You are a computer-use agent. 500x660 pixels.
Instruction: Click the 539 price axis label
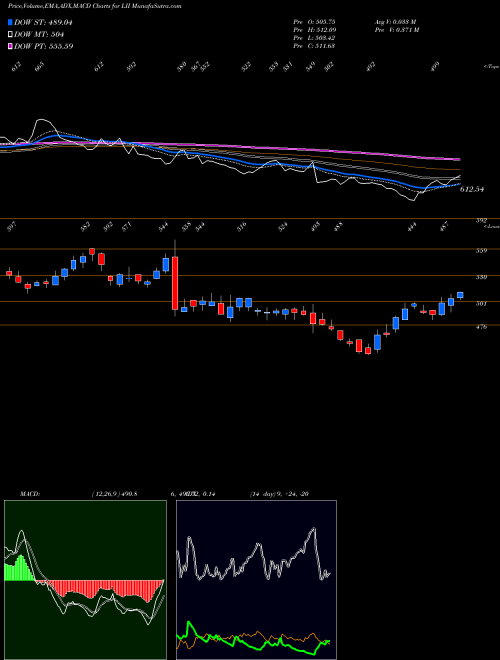pyautogui.click(x=481, y=277)
